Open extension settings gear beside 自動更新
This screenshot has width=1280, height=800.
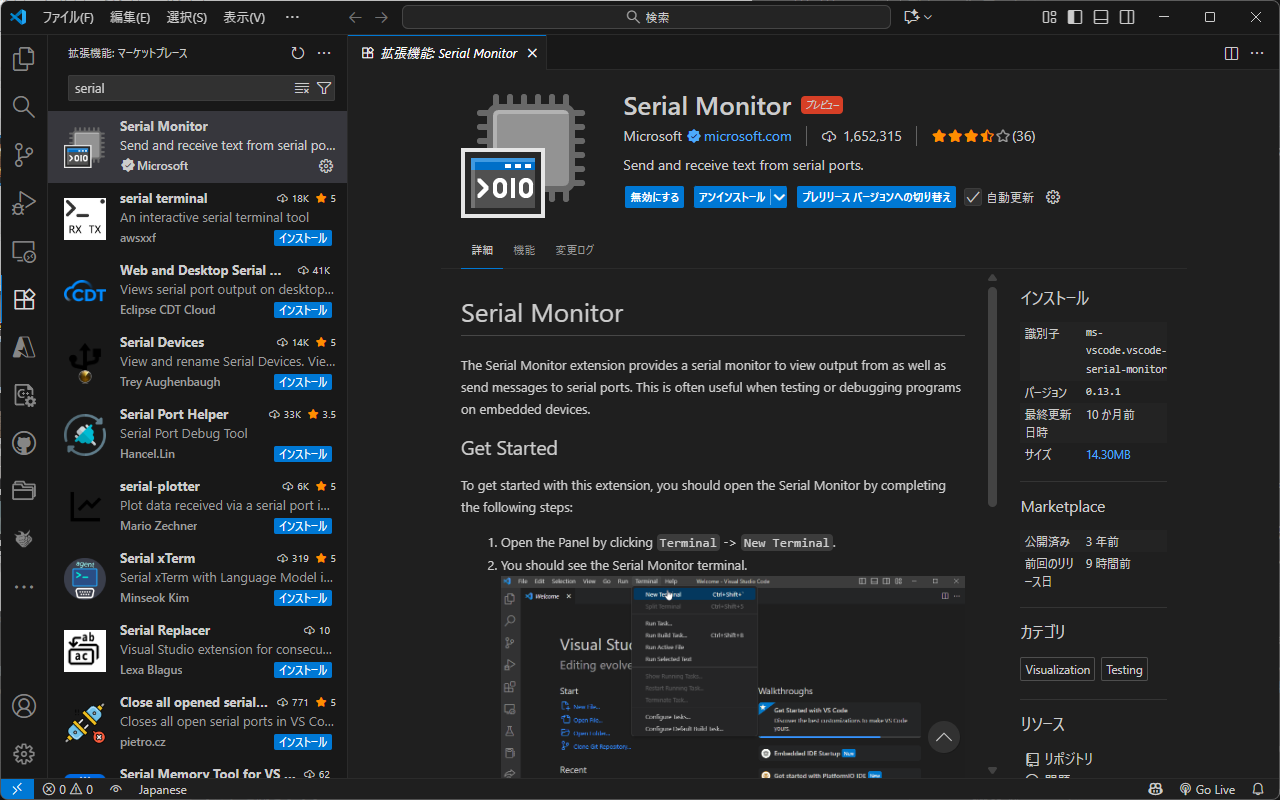pyautogui.click(x=1052, y=197)
